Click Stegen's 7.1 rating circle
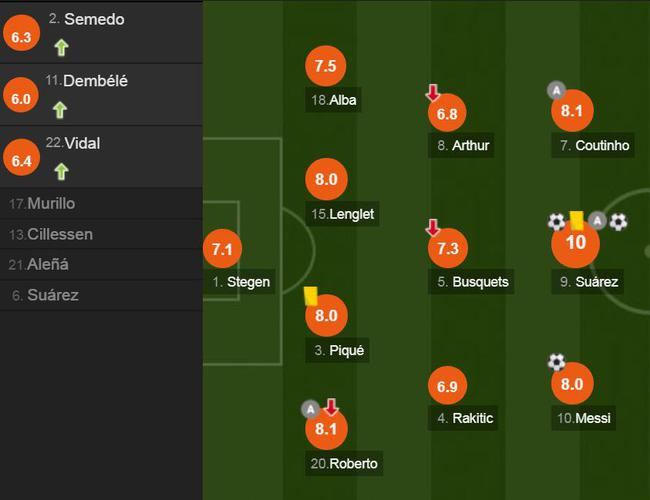The width and height of the screenshot is (650, 500). coord(222,248)
